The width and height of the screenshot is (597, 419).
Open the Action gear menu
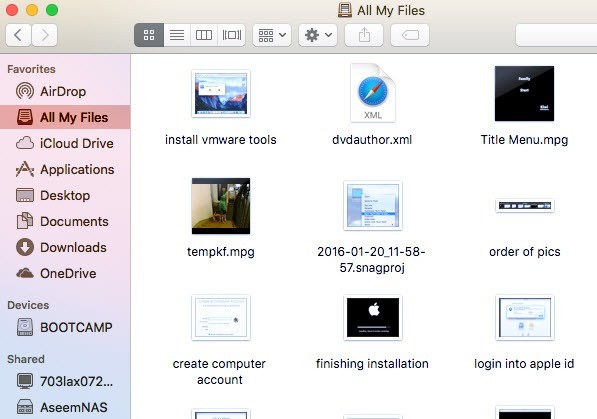318,35
